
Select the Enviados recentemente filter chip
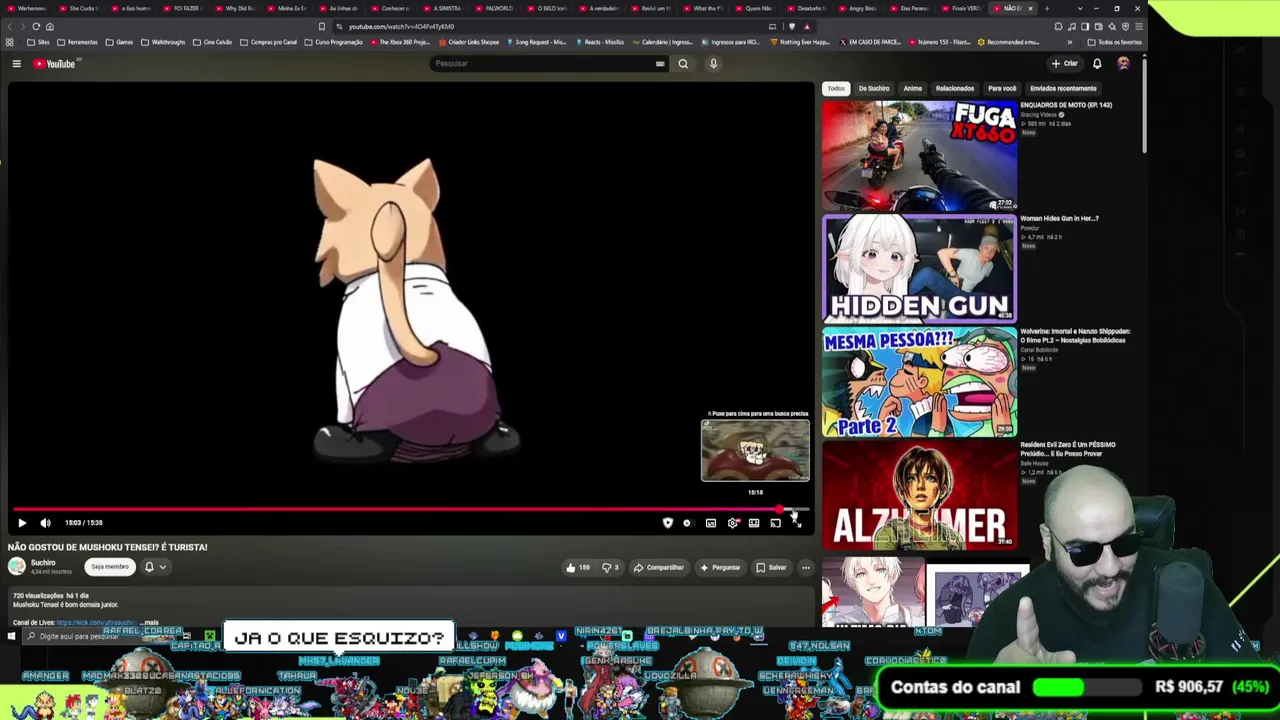click(x=1063, y=88)
